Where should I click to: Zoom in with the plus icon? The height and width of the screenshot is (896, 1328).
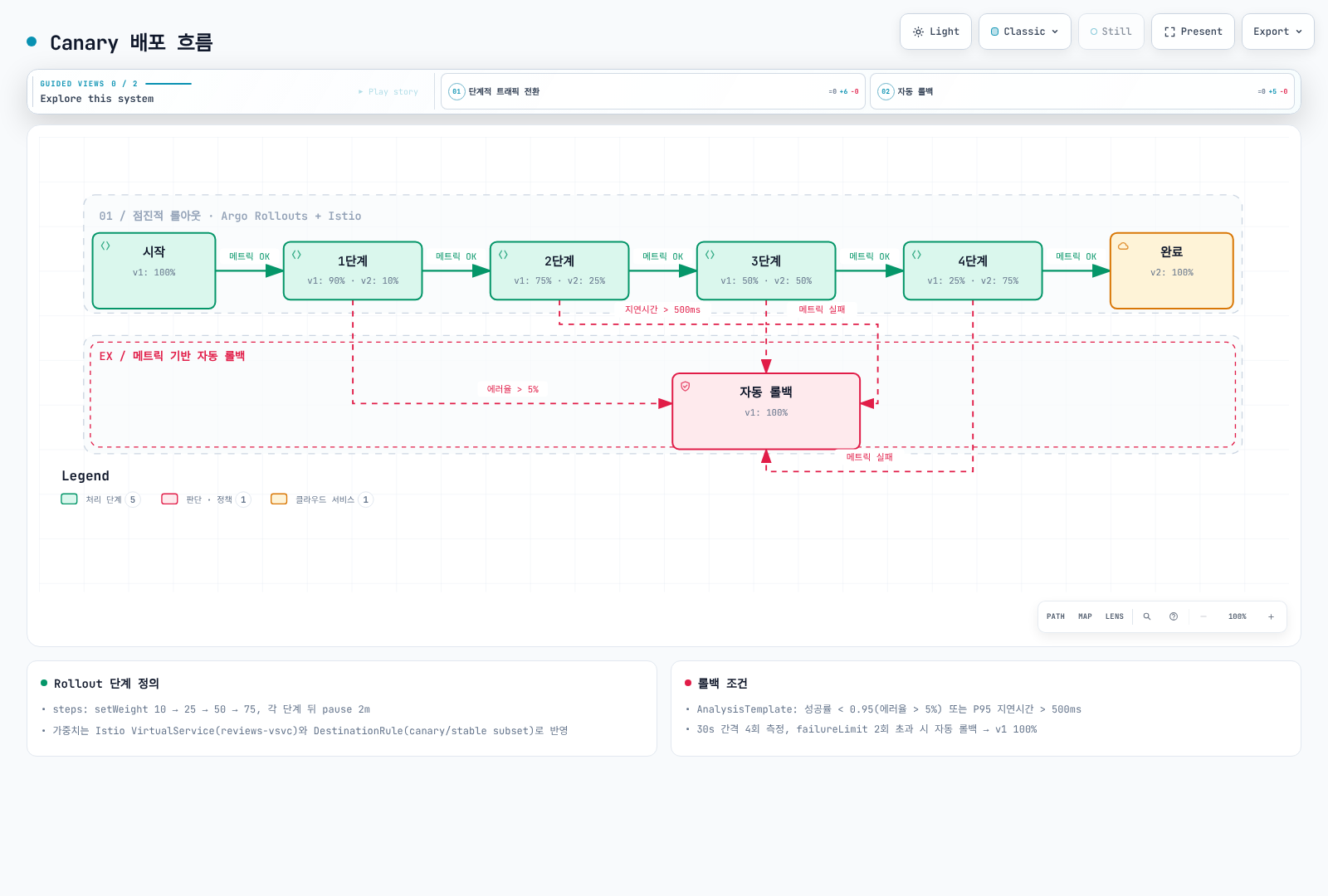1271,616
